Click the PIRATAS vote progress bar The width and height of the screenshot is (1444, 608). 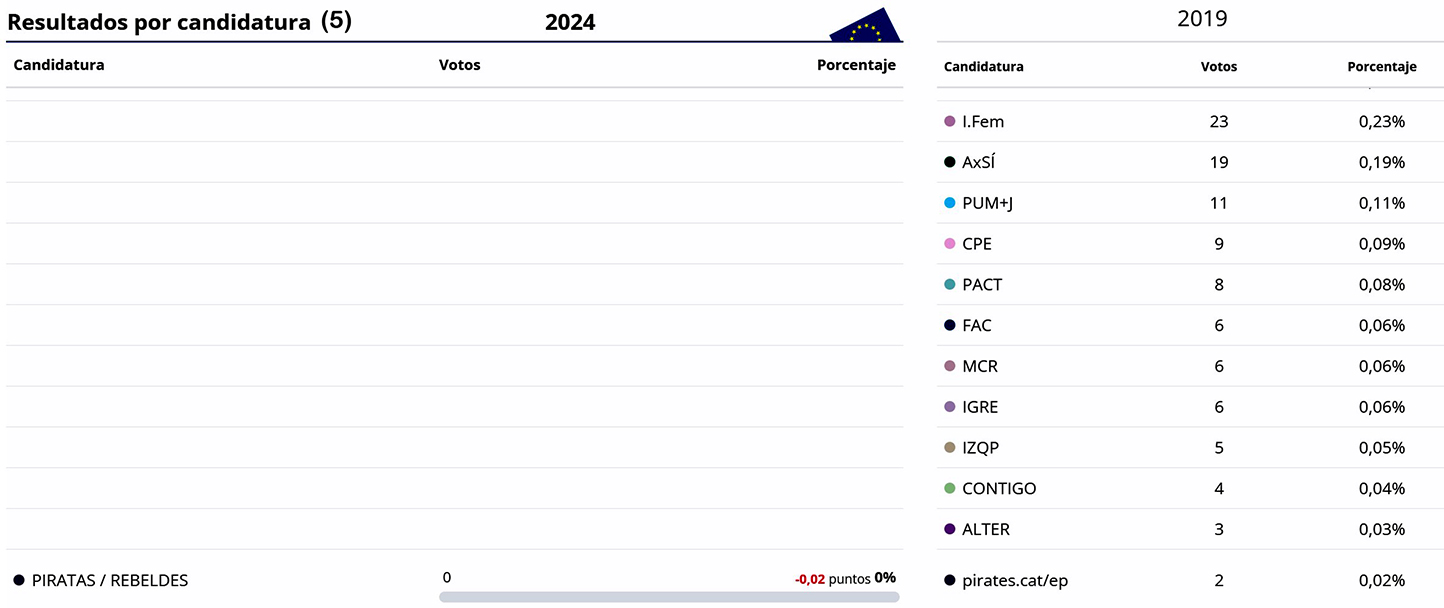[668, 597]
